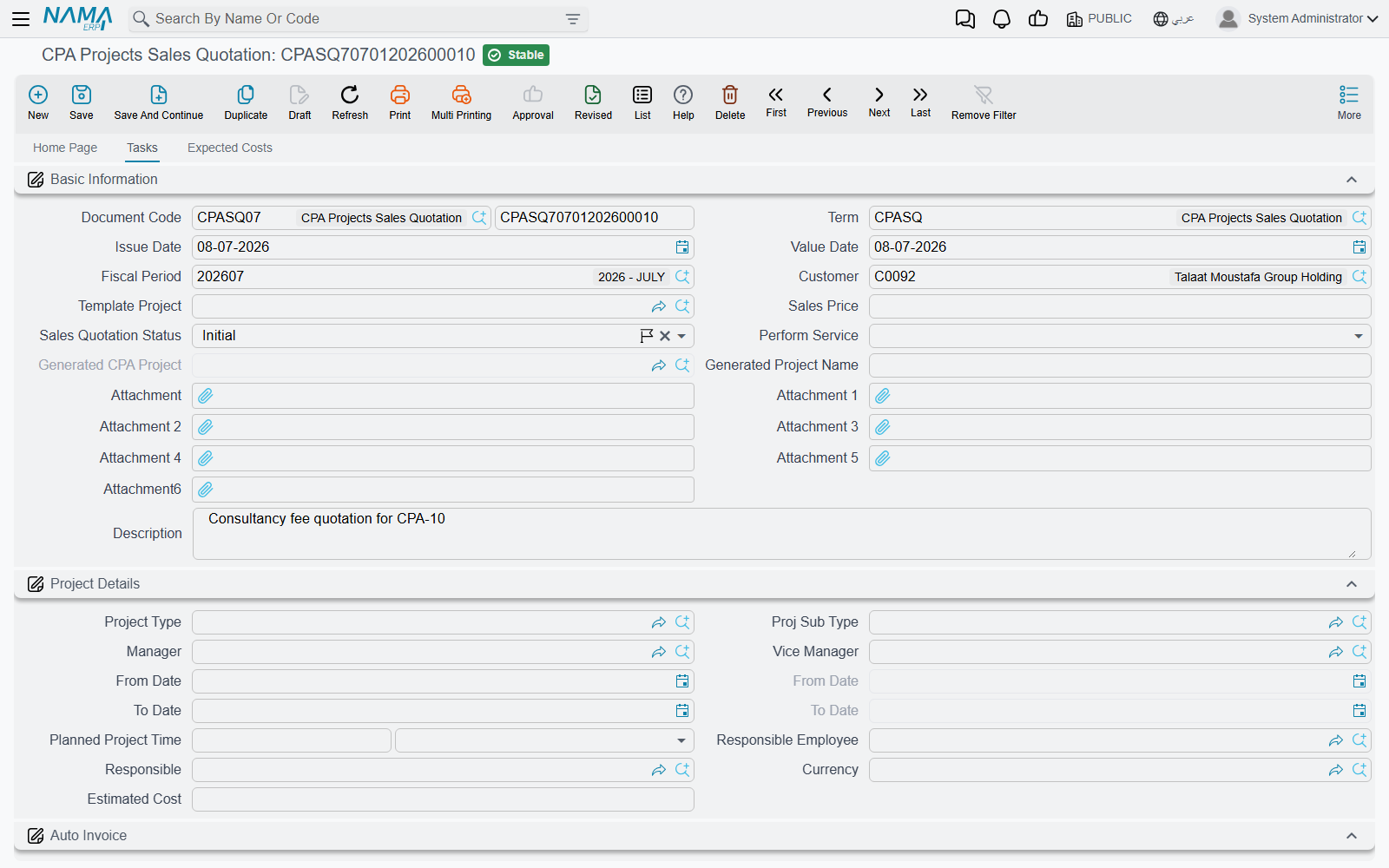Open Value Date calendar picker
1389x868 pixels.
[1359, 247]
